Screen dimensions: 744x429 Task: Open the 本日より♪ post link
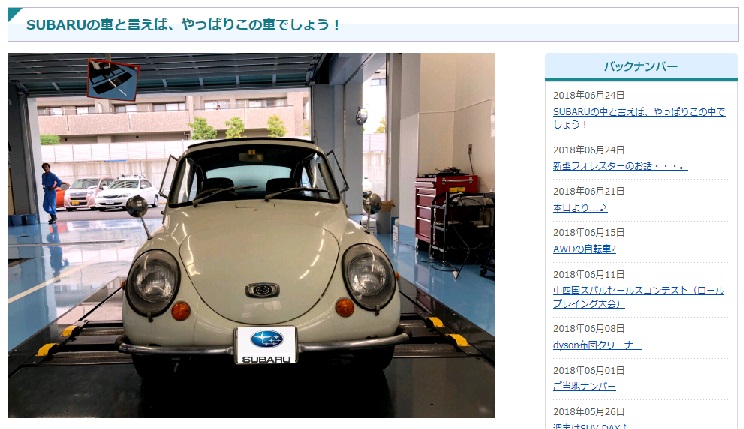pos(580,208)
